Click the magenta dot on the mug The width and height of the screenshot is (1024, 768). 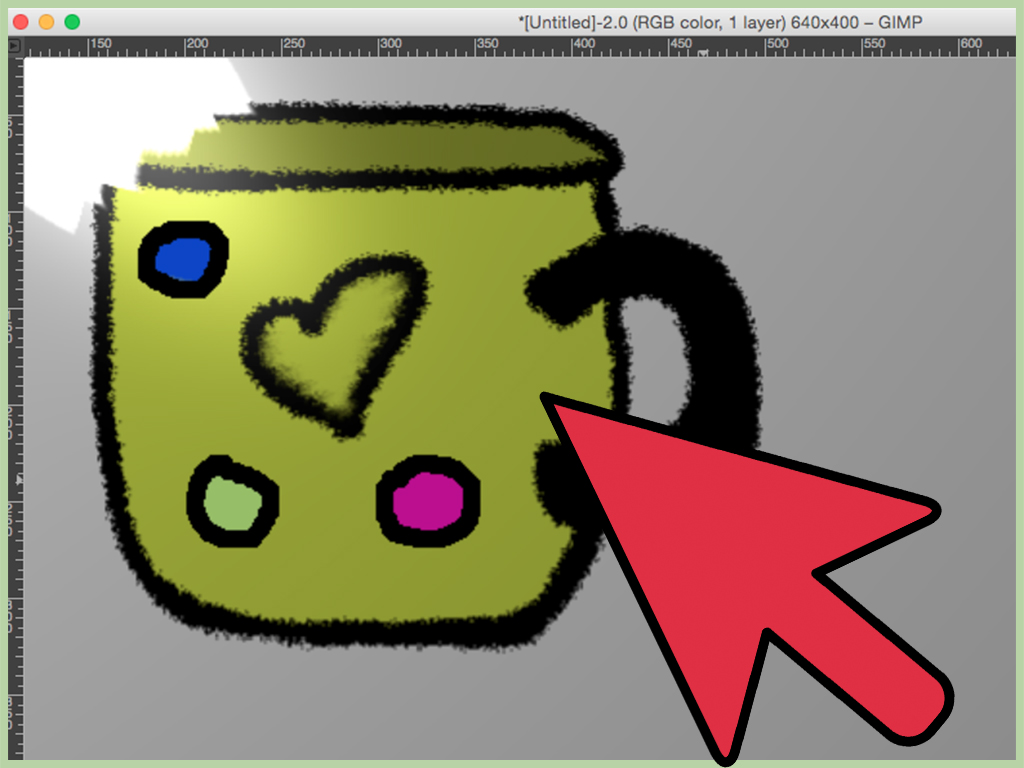(428, 501)
